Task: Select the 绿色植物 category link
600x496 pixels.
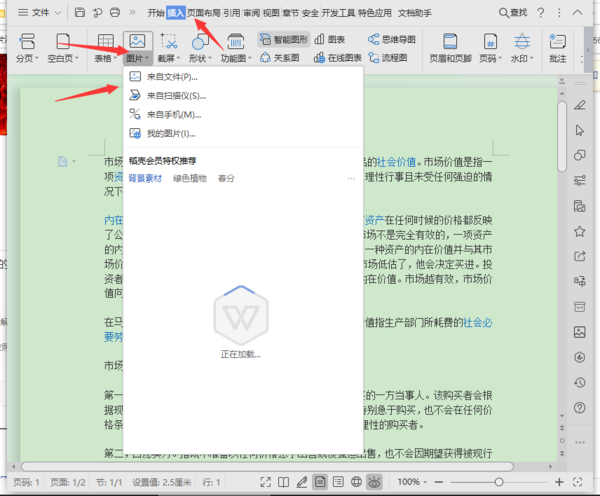Action: click(x=190, y=178)
